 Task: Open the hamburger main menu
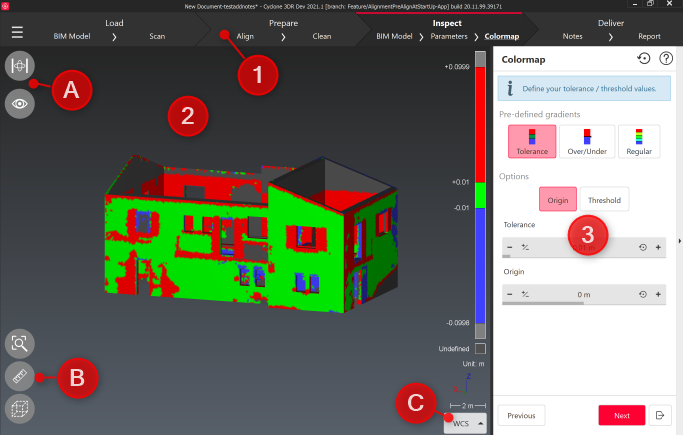17,31
